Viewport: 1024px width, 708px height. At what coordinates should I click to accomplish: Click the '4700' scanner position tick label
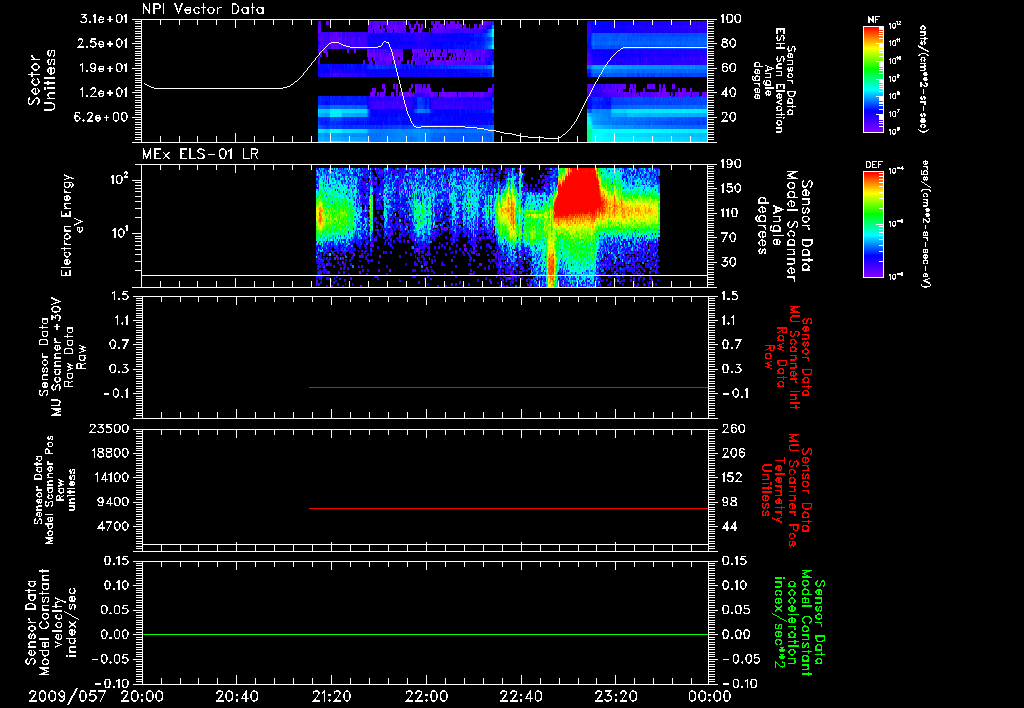pos(114,526)
